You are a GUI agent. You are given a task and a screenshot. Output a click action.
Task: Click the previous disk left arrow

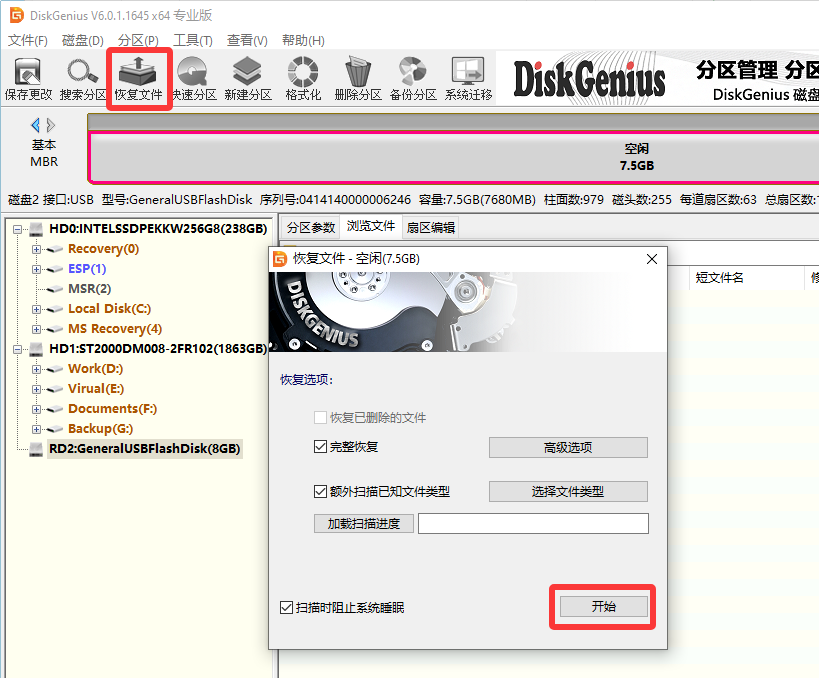pos(36,125)
